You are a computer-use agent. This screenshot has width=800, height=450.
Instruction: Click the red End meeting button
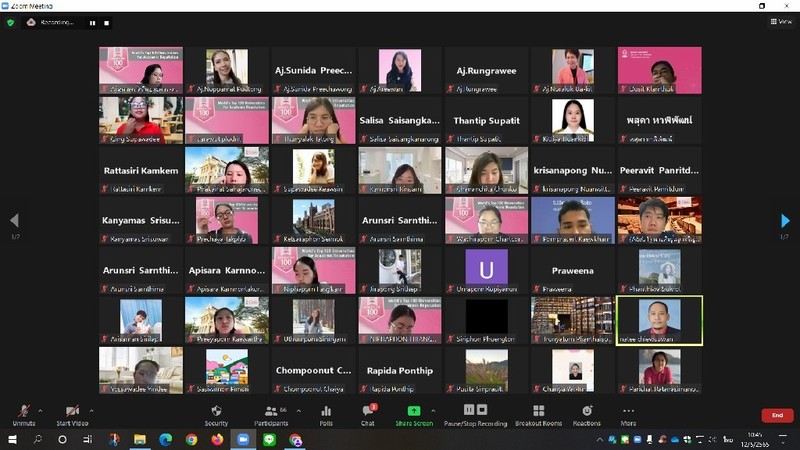click(777, 415)
